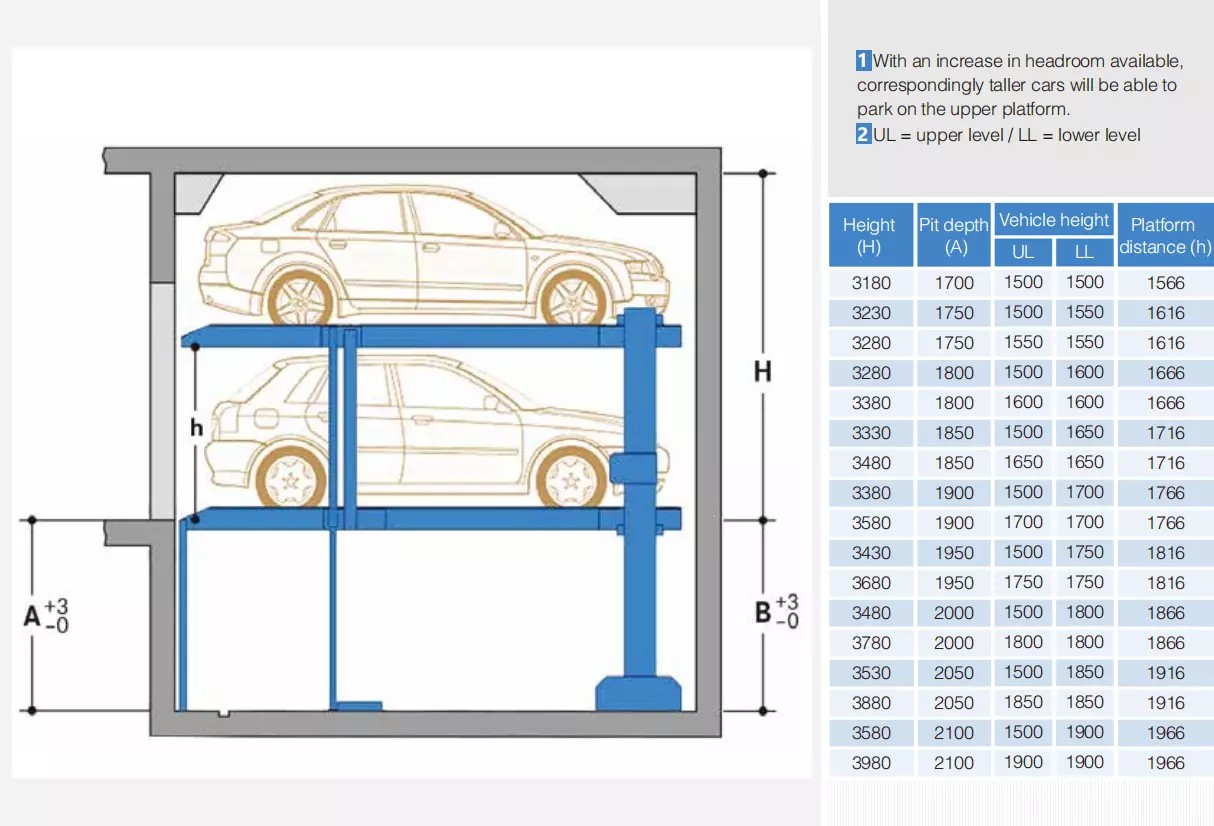Click the blue number 1 note badge
The height and width of the screenshot is (826, 1214).
(x=864, y=61)
